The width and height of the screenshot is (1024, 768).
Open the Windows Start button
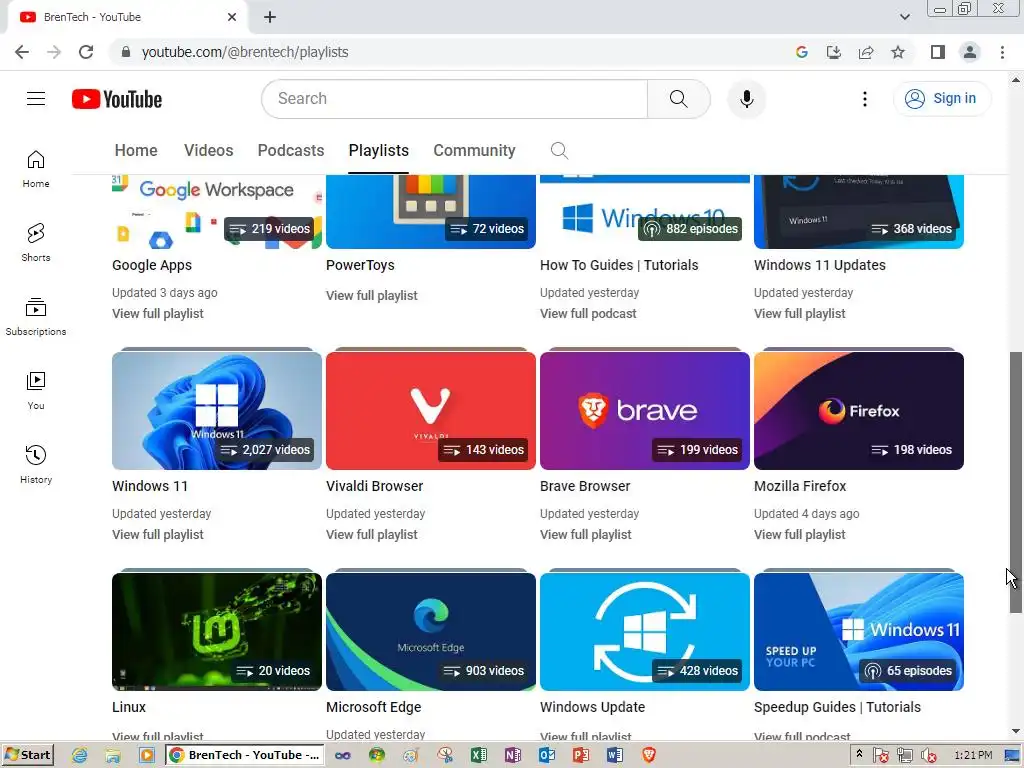27,755
